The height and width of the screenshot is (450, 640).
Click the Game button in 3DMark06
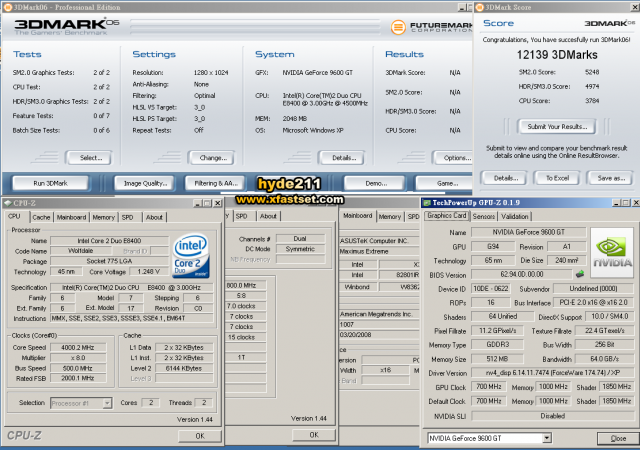point(444,183)
